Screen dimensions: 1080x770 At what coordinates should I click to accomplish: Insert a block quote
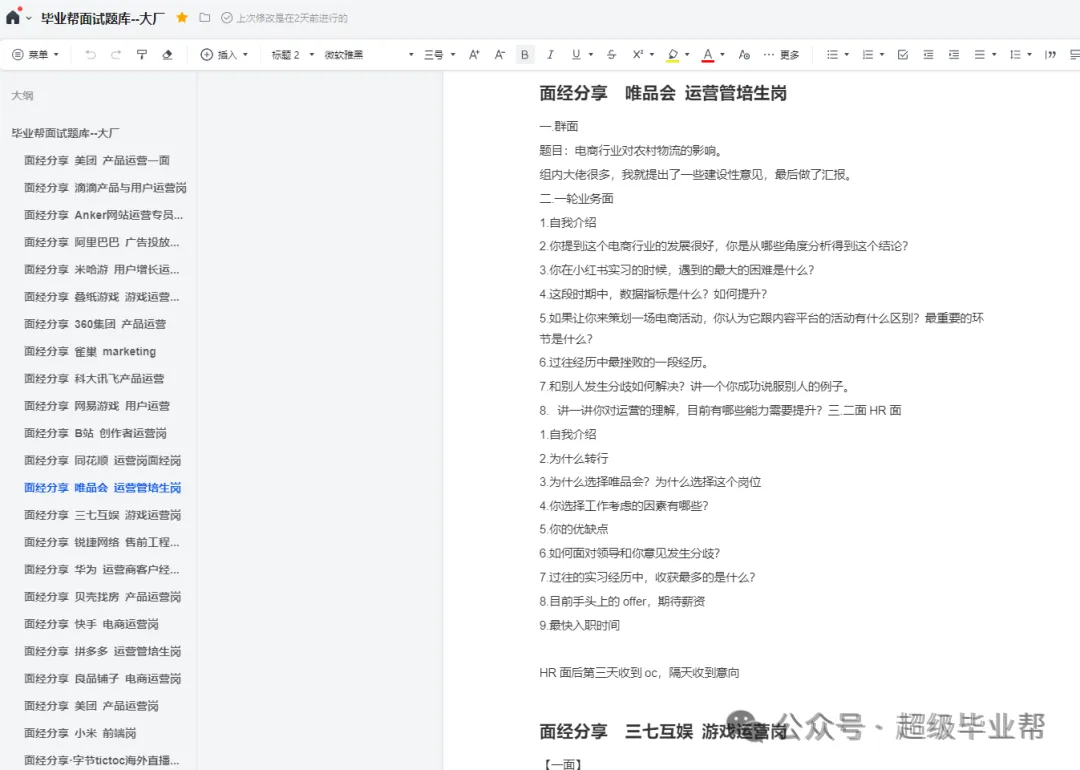tap(1050, 54)
